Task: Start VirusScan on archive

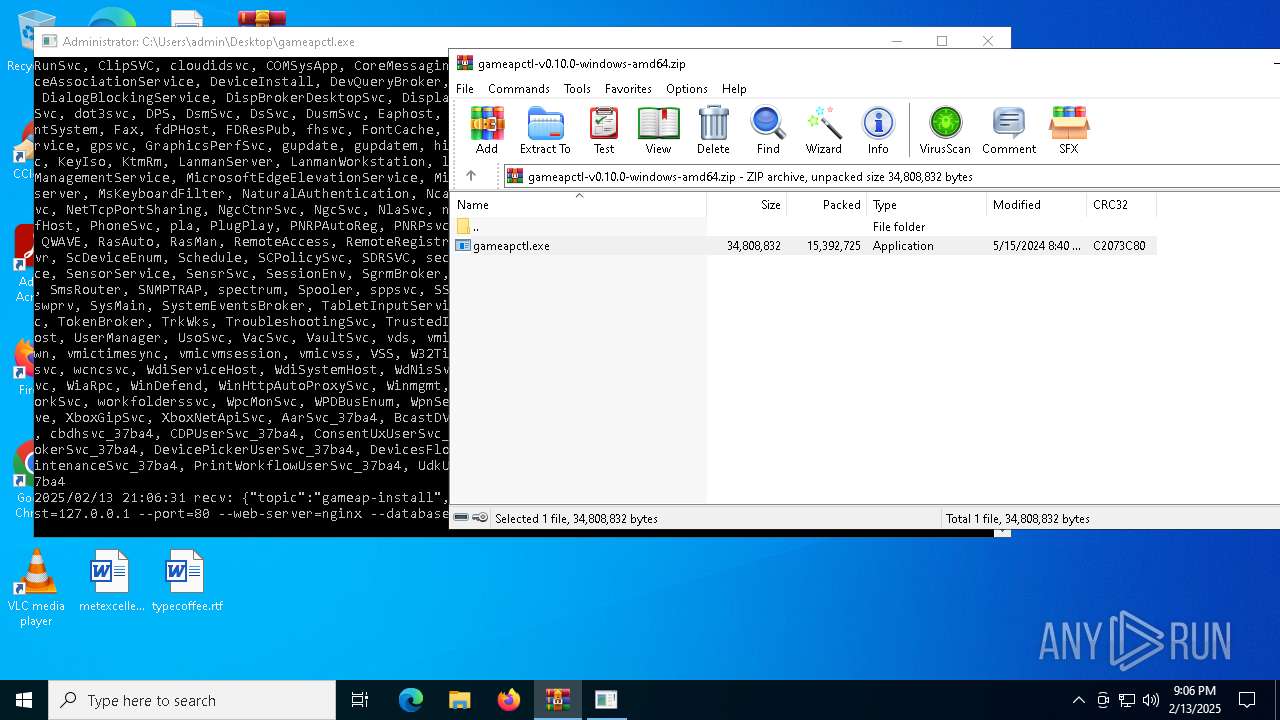Action: coord(945,130)
